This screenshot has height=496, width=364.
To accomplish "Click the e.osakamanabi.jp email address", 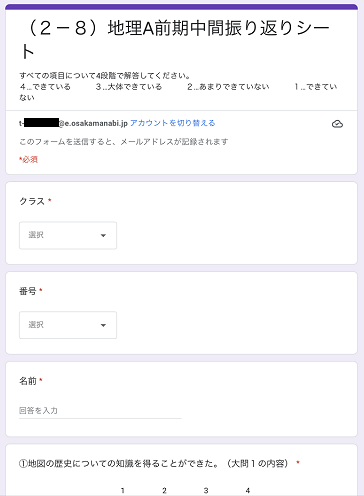I will pyautogui.click(x=73, y=123).
